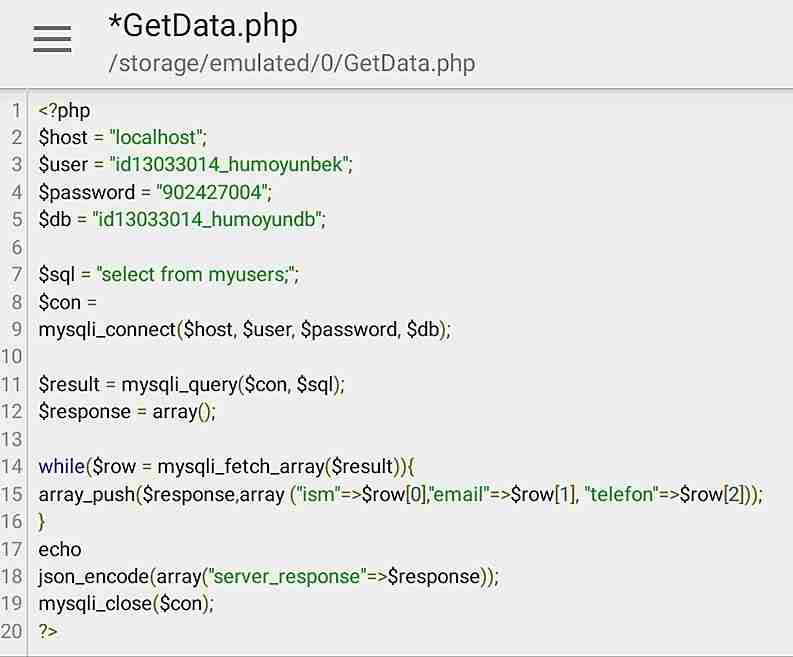Click the $db string id13033014_humoyundb
Image resolution: width=793 pixels, height=657 pixels.
click(x=207, y=220)
